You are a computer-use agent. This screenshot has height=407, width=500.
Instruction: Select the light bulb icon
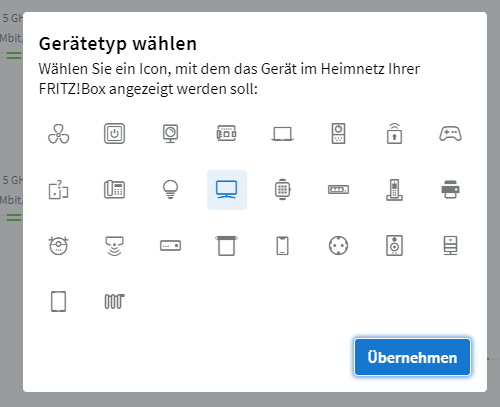click(170, 190)
